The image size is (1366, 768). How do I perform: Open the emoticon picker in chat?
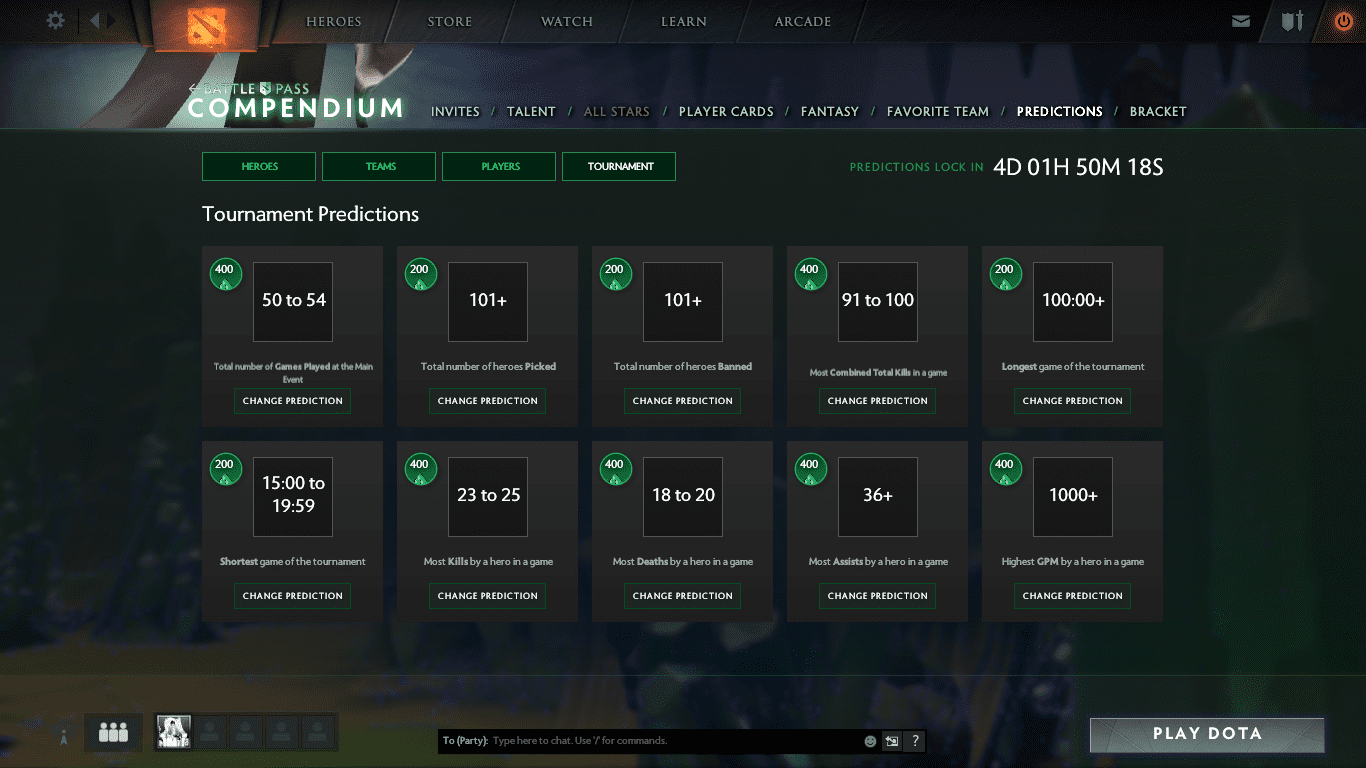[x=870, y=741]
